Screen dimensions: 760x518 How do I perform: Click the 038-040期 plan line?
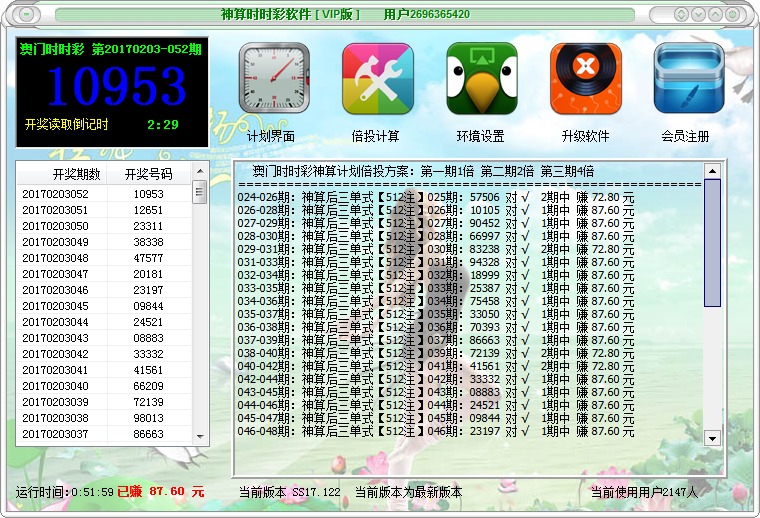tap(436, 353)
